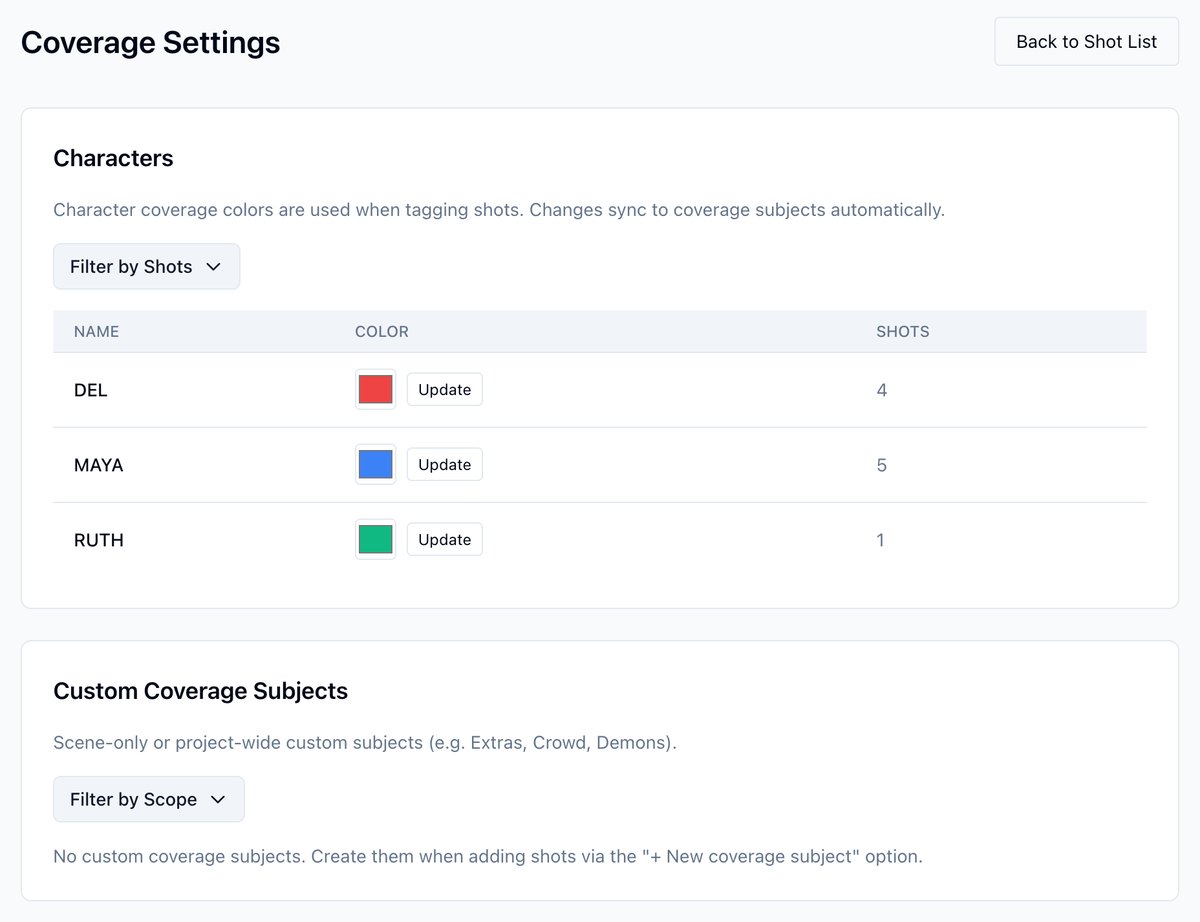1200x922 pixels.
Task: Open MAYA's blue color swatch
Action: click(x=375, y=464)
